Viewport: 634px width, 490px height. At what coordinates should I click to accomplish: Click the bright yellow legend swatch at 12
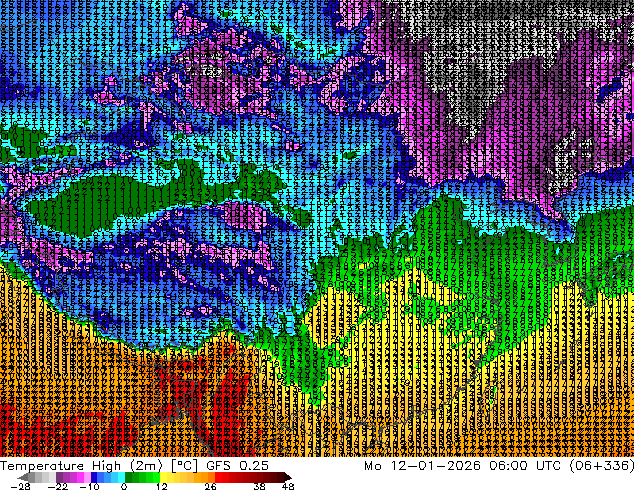(x=163, y=477)
